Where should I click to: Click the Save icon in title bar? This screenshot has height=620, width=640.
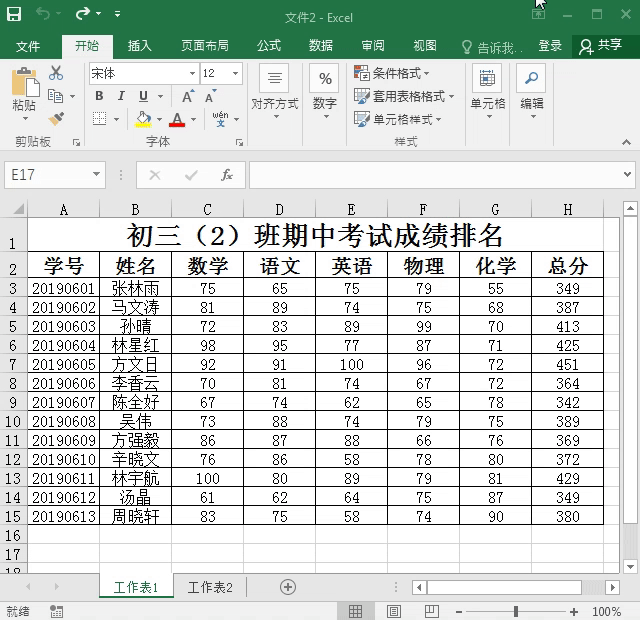(14, 14)
